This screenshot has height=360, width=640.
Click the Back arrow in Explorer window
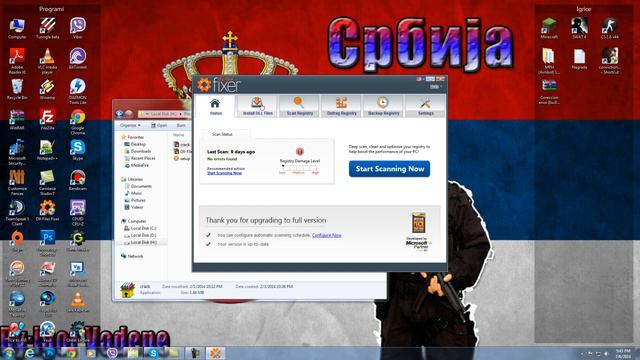(120, 114)
